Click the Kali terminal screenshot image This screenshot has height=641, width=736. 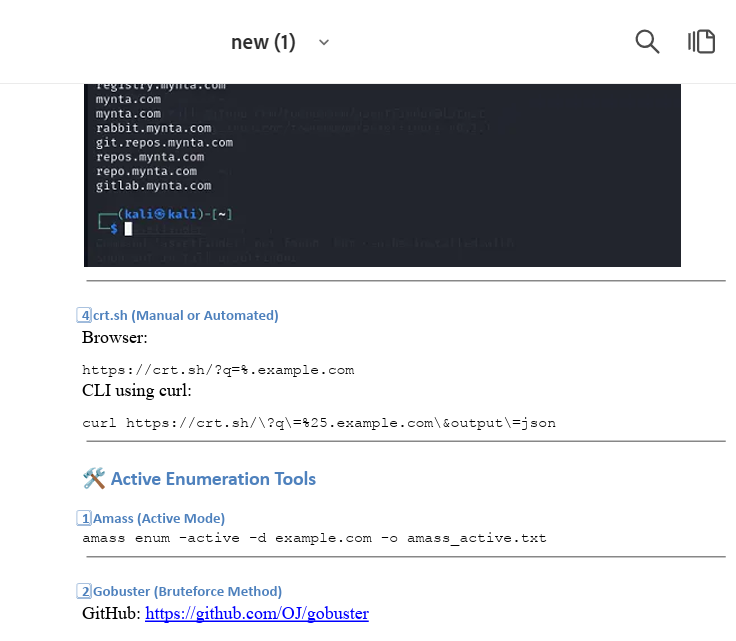point(382,175)
